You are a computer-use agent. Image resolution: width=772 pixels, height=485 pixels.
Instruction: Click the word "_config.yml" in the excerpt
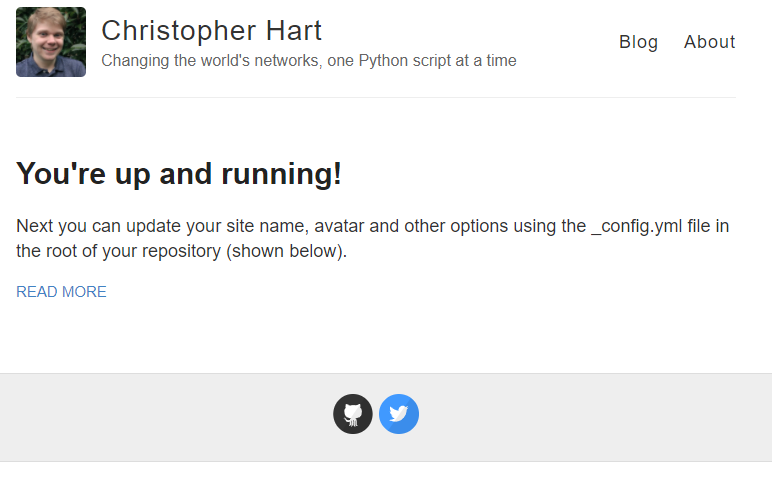pyautogui.click(x=638, y=226)
